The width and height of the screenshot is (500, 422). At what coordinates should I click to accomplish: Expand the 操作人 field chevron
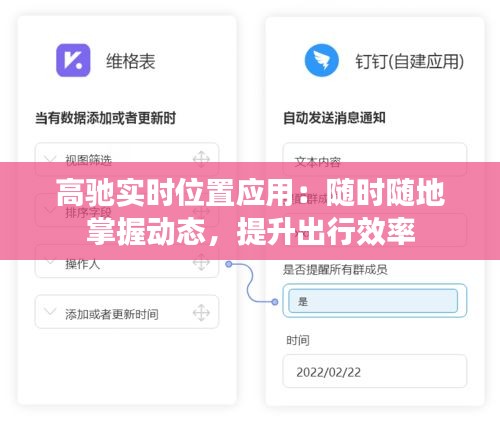pyautogui.click(x=50, y=262)
